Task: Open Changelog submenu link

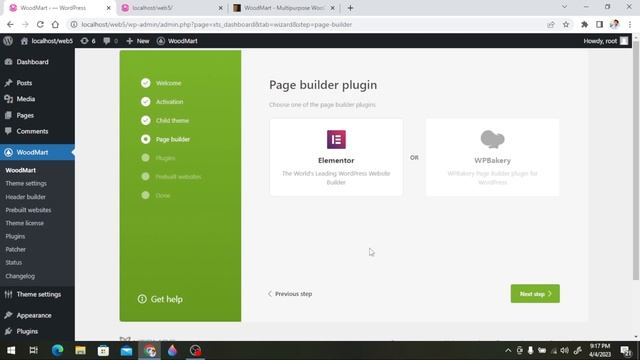Action: pyautogui.click(x=20, y=276)
